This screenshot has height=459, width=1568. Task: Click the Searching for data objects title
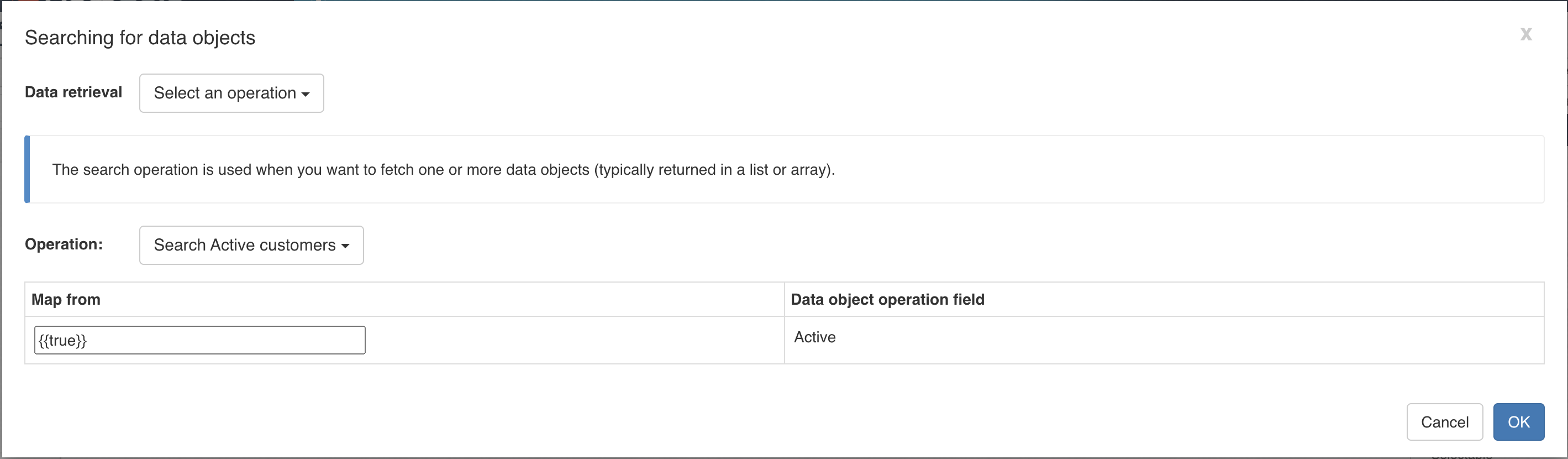tap(139, 37)
